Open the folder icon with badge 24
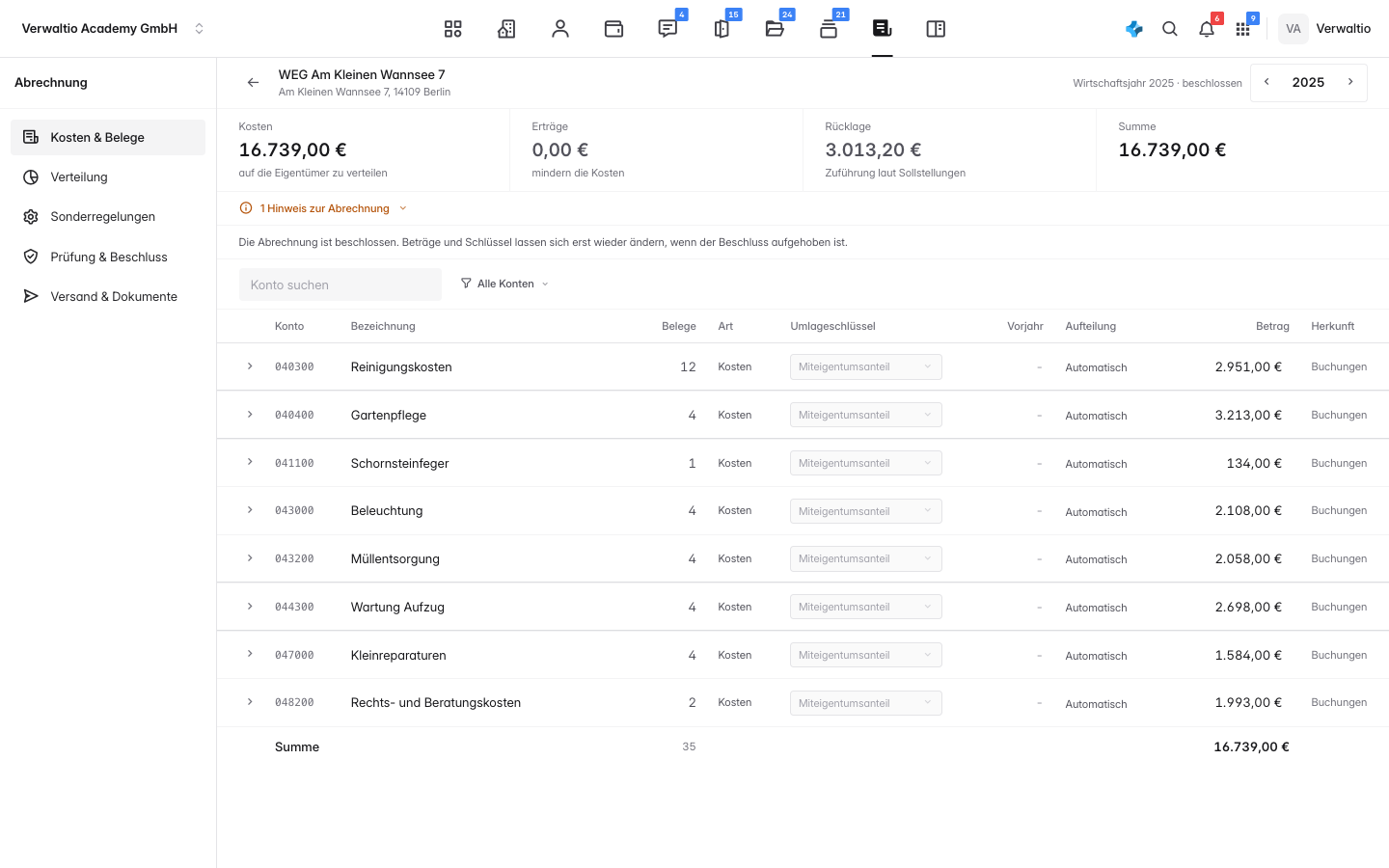This screenshot has width=1389, height=868. [x=775, y=29]
